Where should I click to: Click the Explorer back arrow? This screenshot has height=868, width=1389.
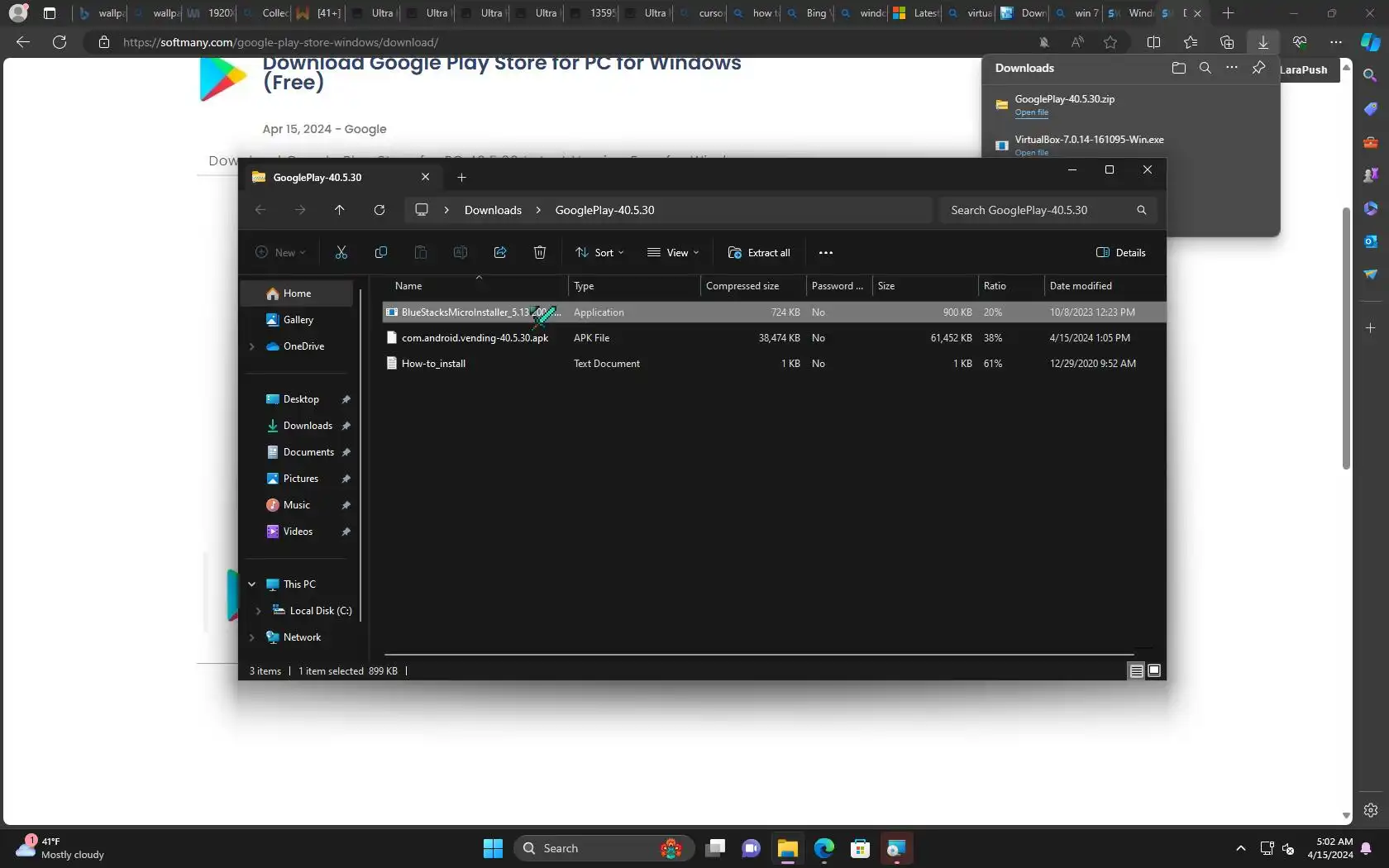coord(260,210)
